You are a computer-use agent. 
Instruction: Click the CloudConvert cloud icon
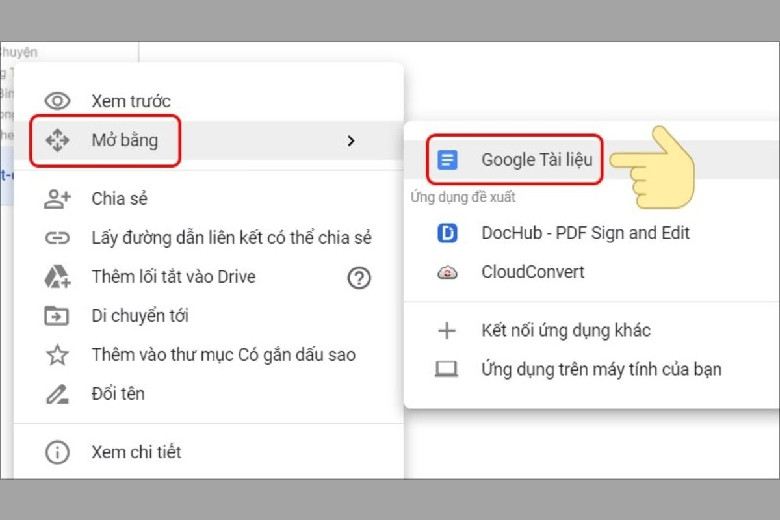coord(447,273)
